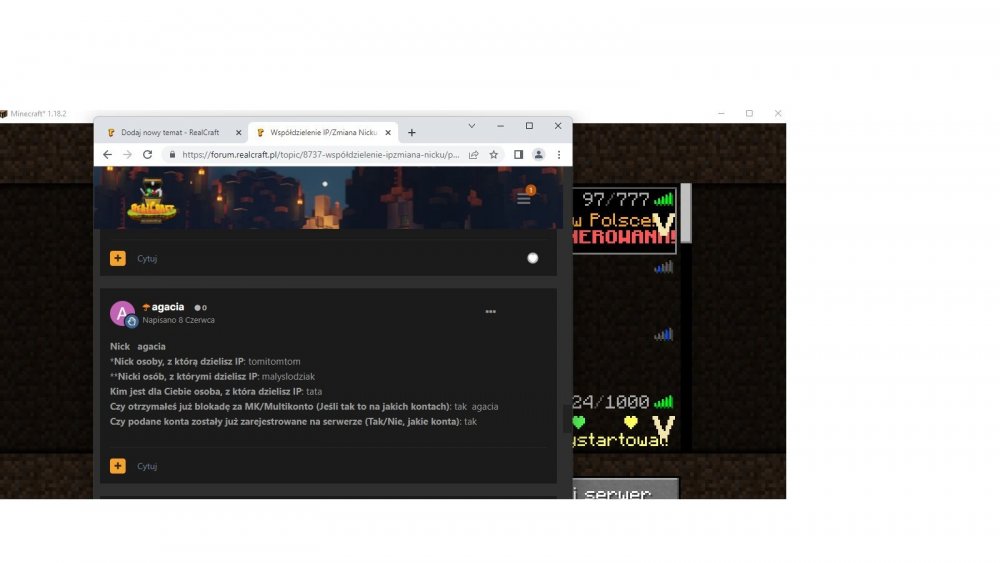Viewport: 1000px width, 563px height.
Task: Bookmark this page with the star icon
Action: pyautogui.click(x=493, y=155)
